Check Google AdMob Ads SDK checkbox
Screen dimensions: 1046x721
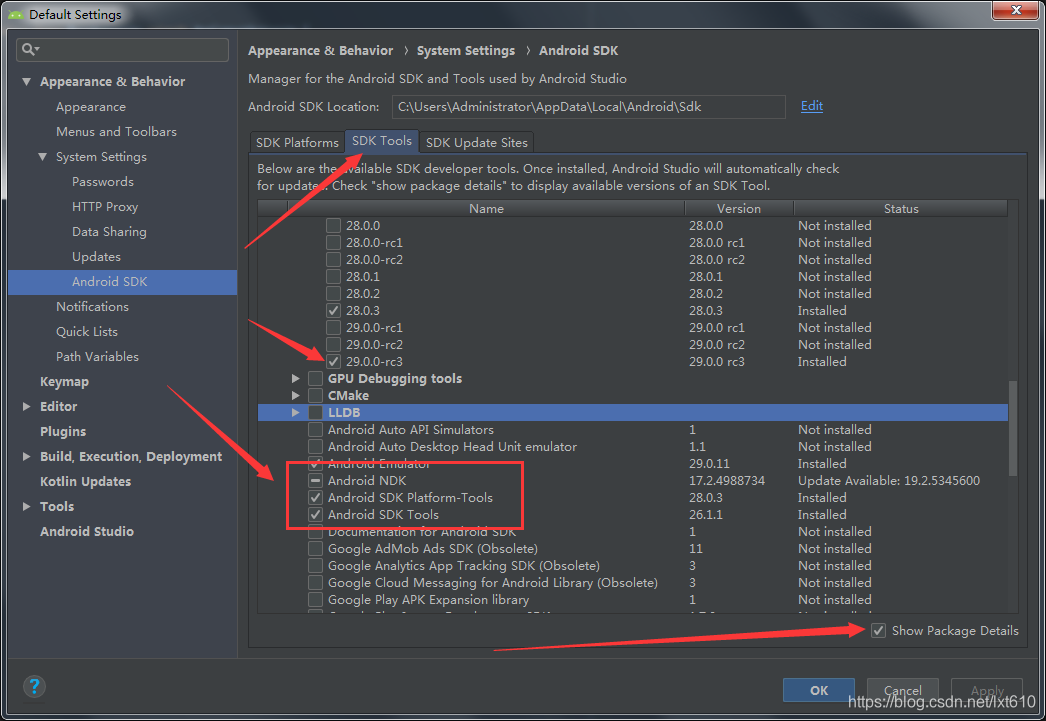tap(316, 549)
